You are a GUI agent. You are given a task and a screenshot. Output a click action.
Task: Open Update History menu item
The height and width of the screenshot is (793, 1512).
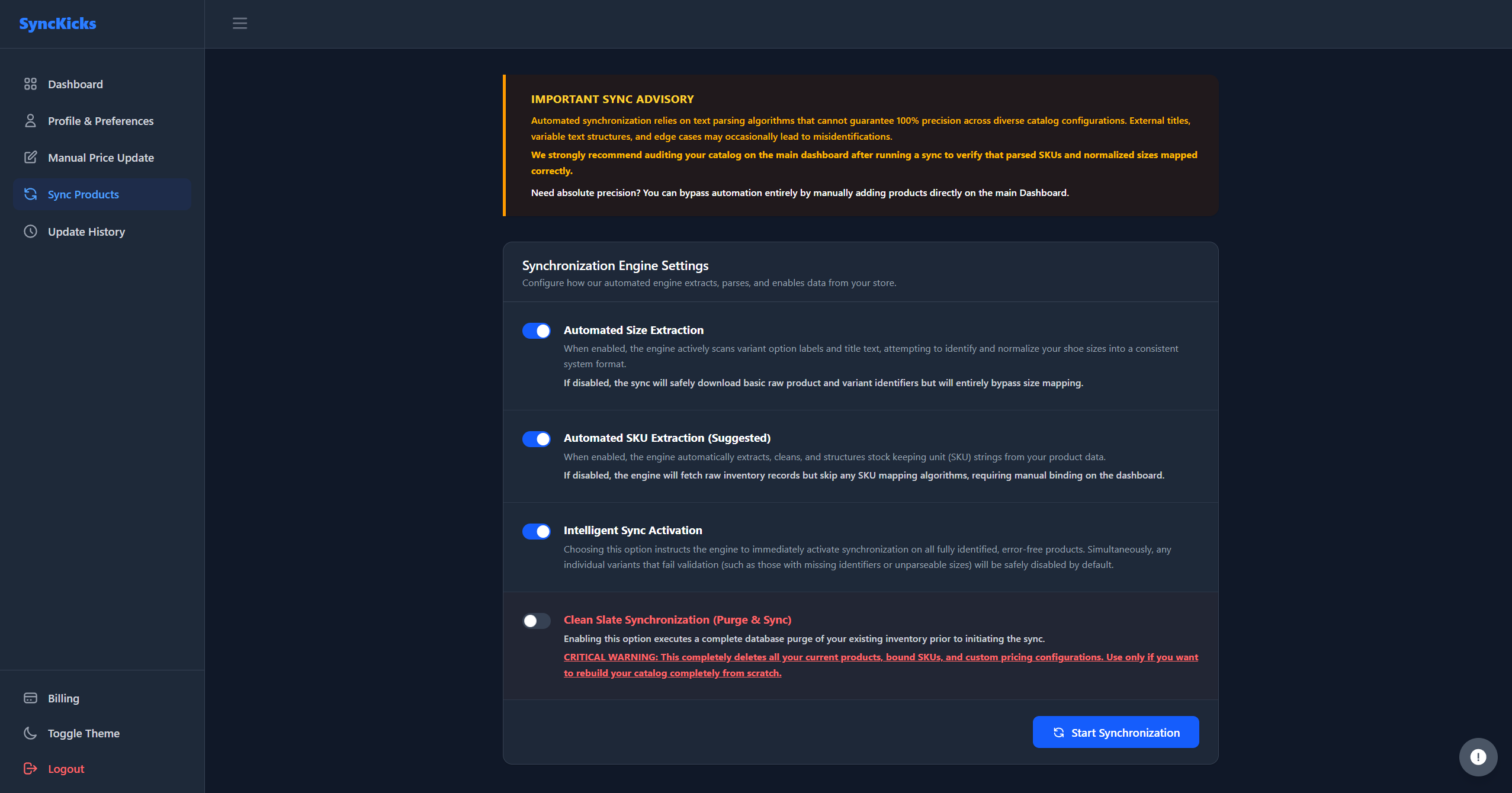pos(102,232)
